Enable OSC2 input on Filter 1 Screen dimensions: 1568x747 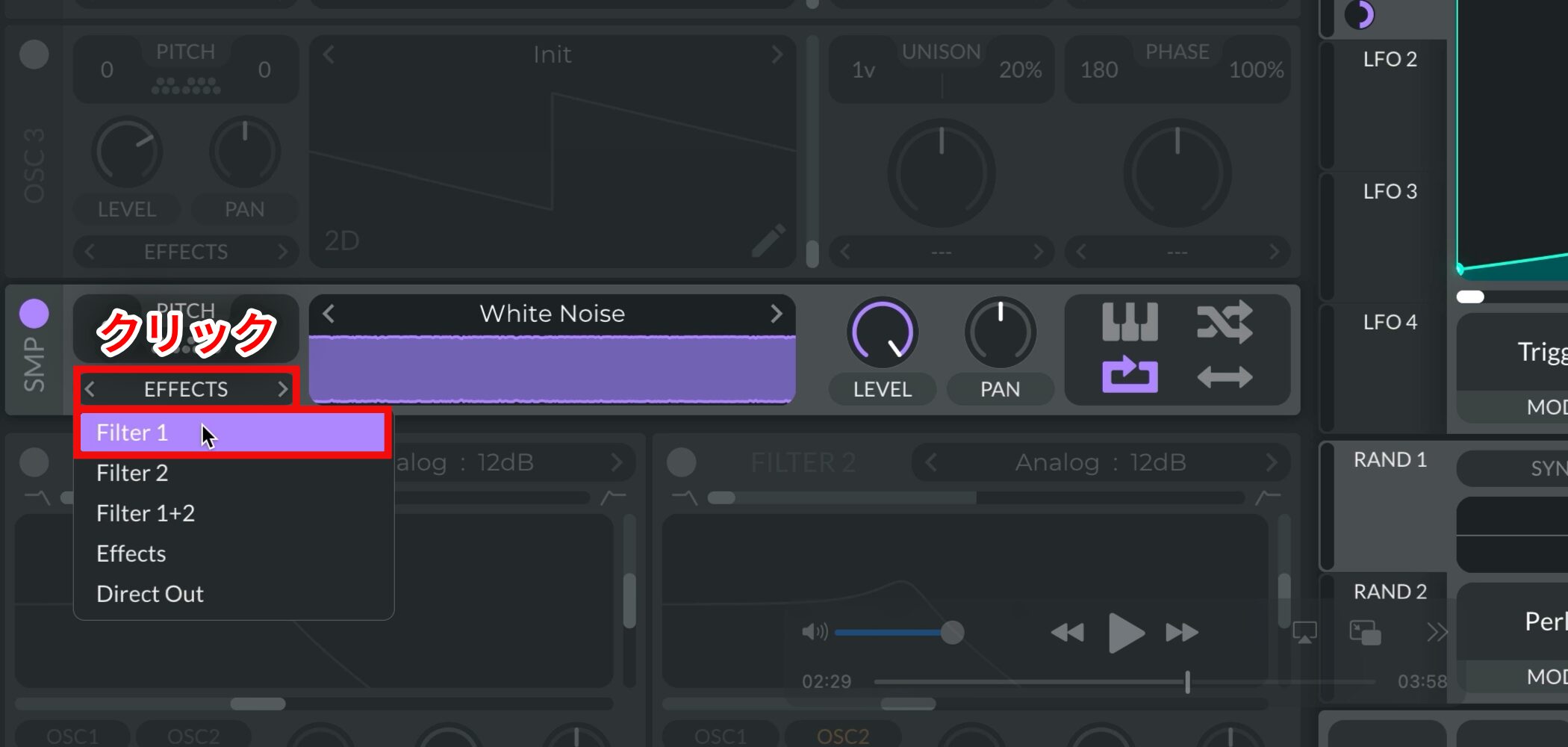click(x=193, y=736)
